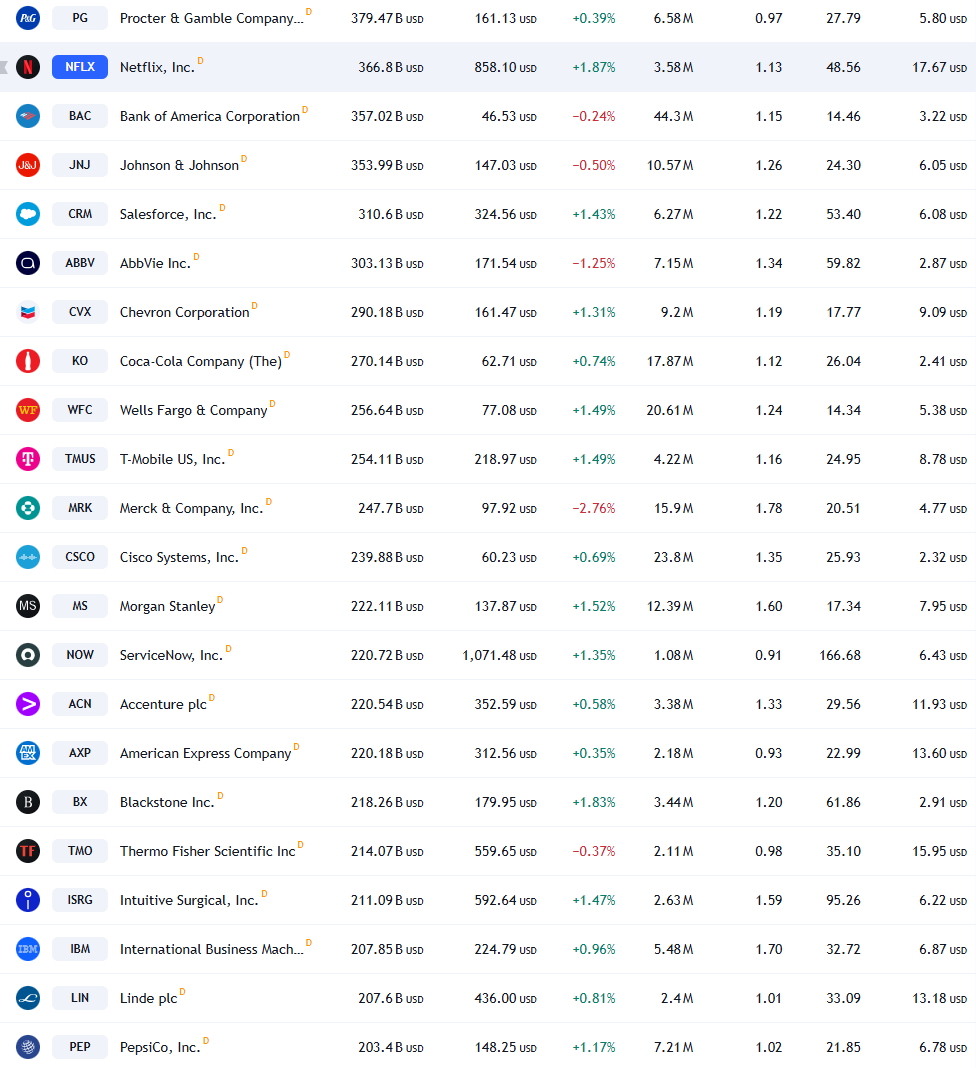Open the Morgan Stanley company link

coord(168,607)
